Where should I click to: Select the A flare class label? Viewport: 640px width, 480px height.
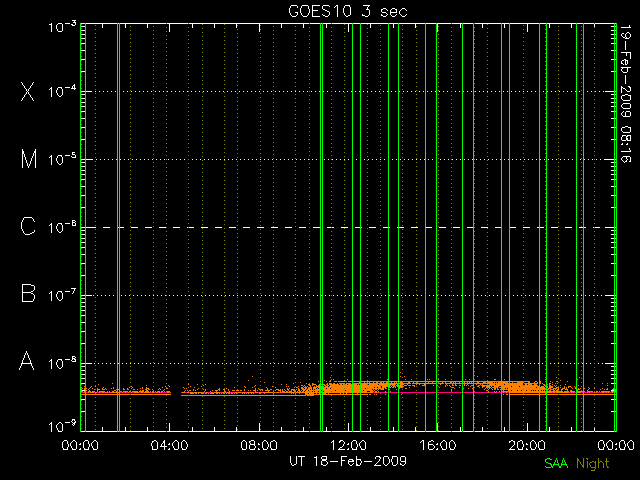27,361
